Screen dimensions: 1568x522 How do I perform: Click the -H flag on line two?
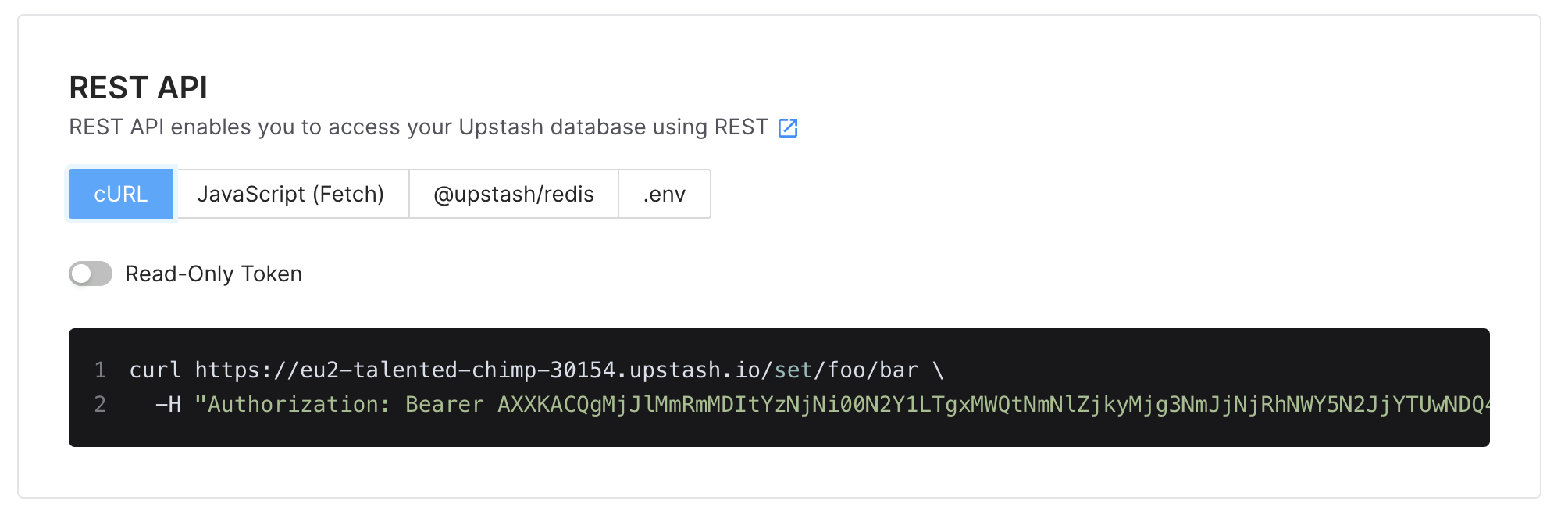tap(168, 404)
